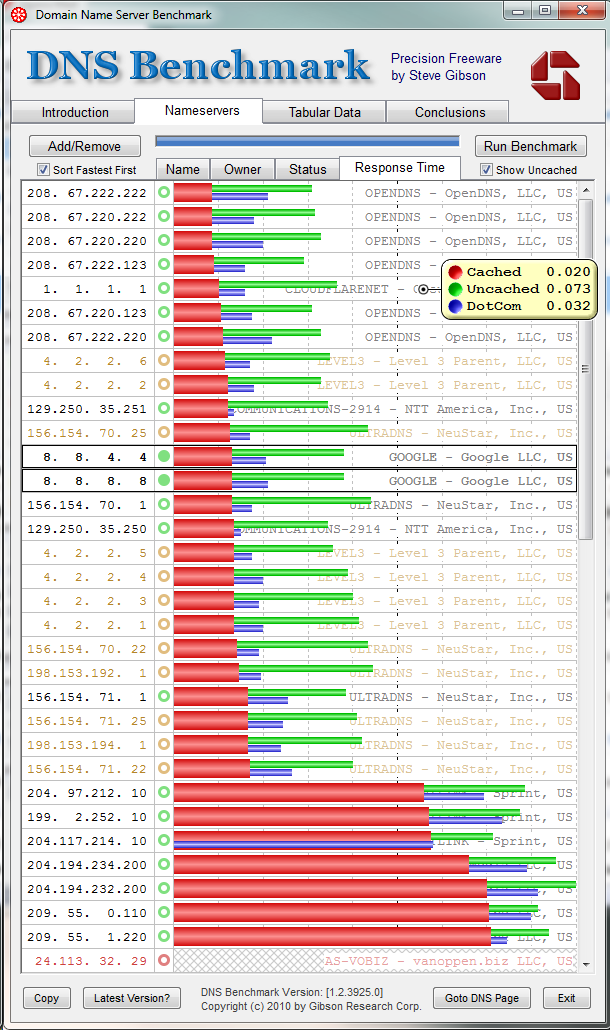
Task: Click the nameserver list scrollbar up arrow
Action: tap(586, 190)
